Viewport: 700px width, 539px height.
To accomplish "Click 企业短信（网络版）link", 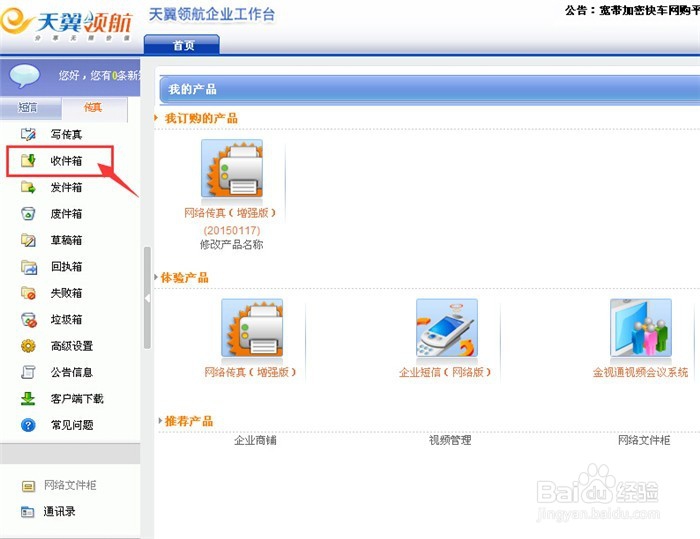I will click(445, 372).
